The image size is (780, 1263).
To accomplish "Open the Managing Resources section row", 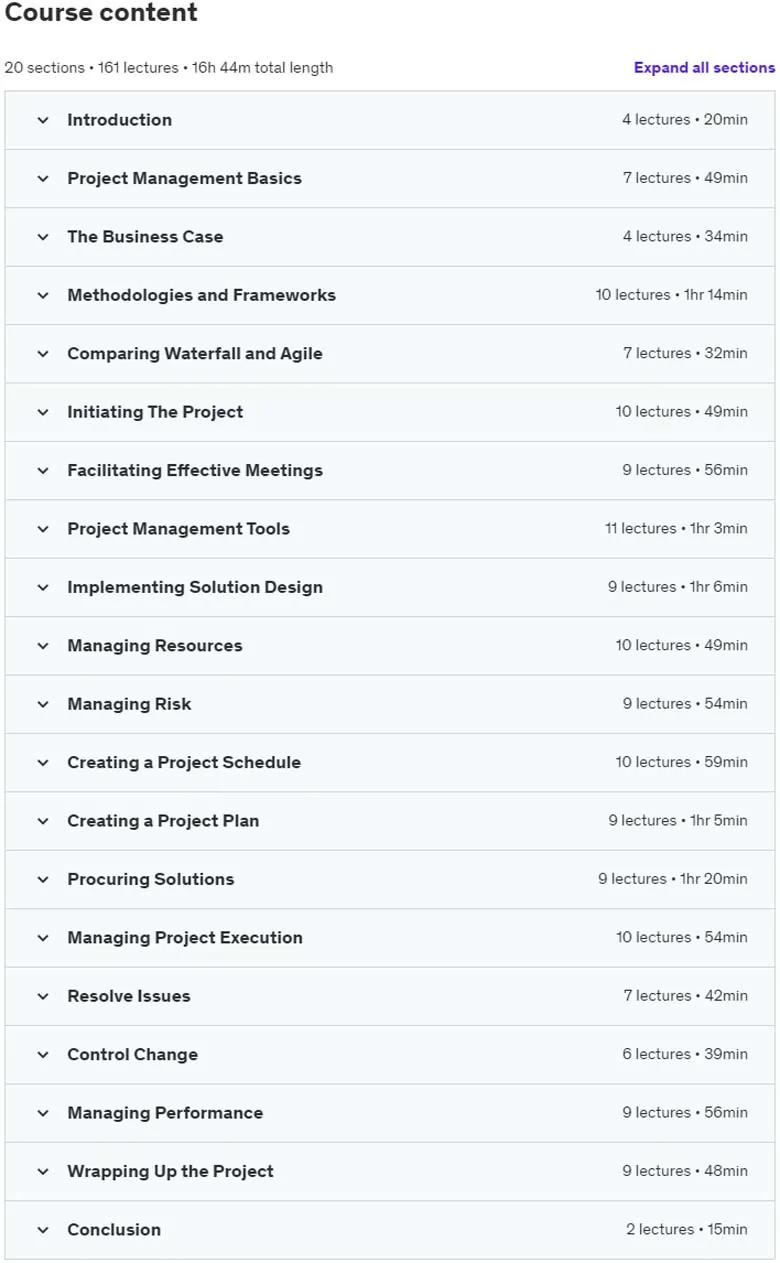I will pos(390,646).
